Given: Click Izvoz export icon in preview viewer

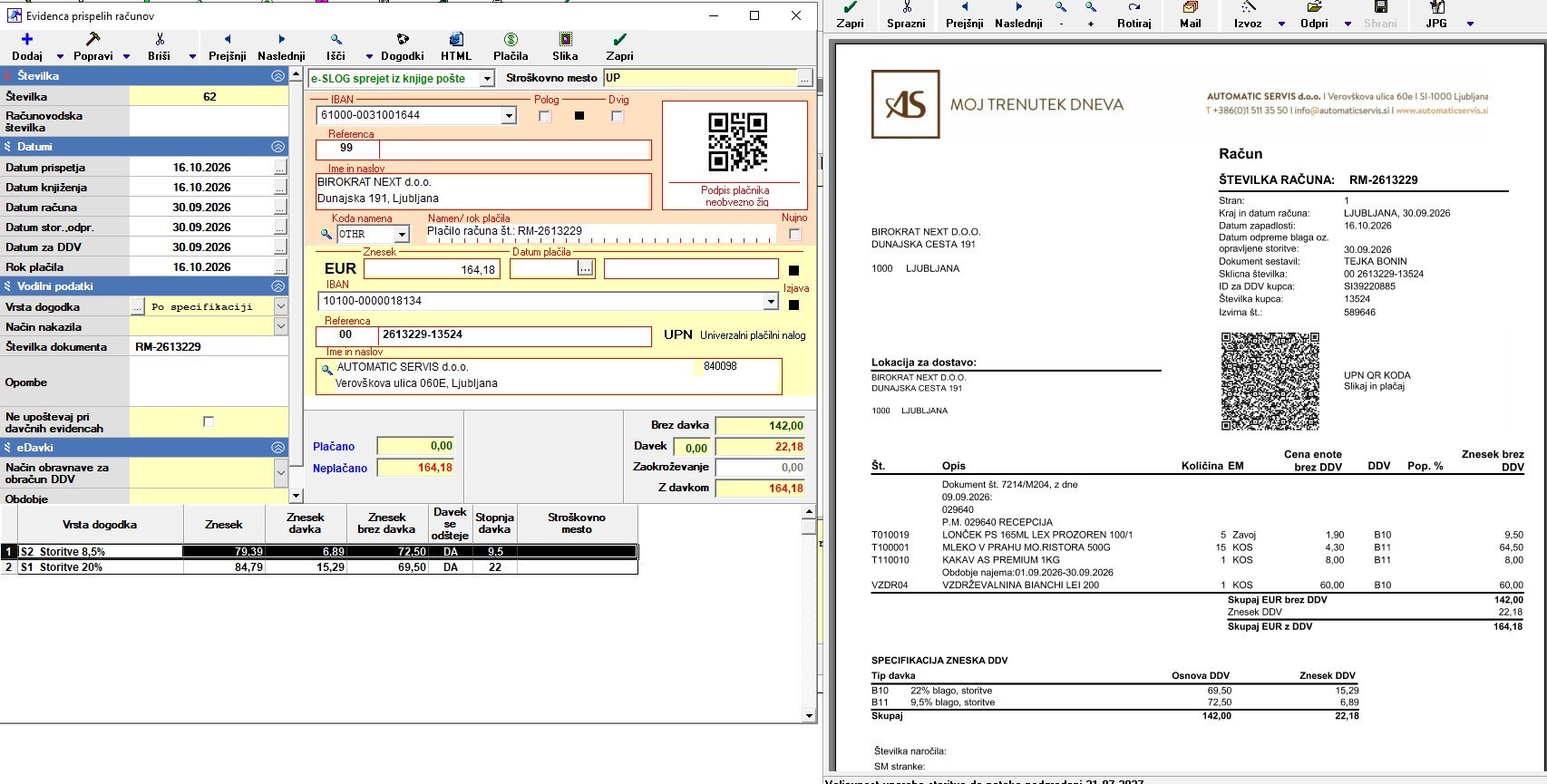Looking at the screenshot, I should click(x=1248, y=6).
